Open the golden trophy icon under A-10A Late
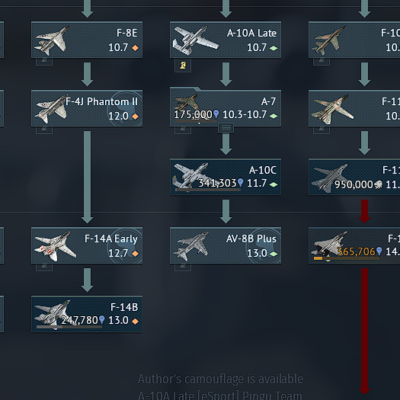 (x=183, y=65)
